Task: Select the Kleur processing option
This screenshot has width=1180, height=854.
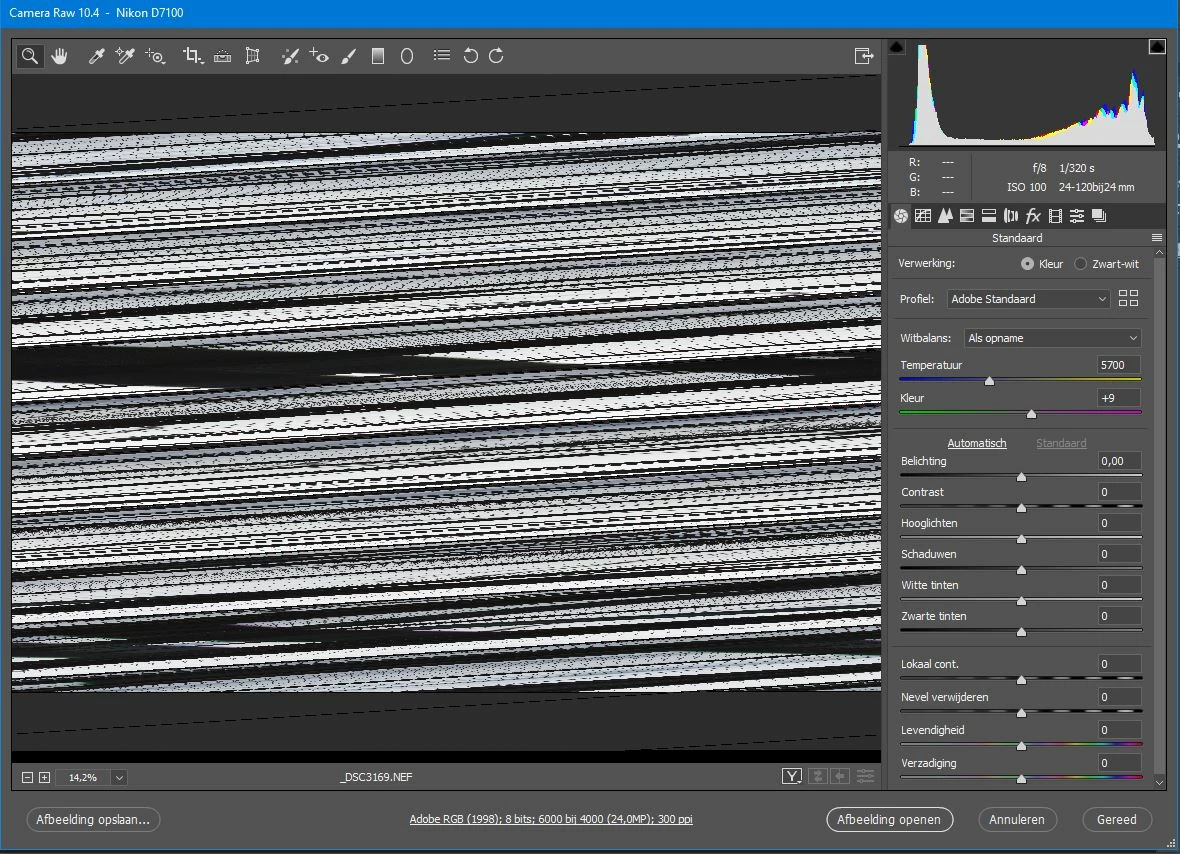Action: pos(1027,264)
